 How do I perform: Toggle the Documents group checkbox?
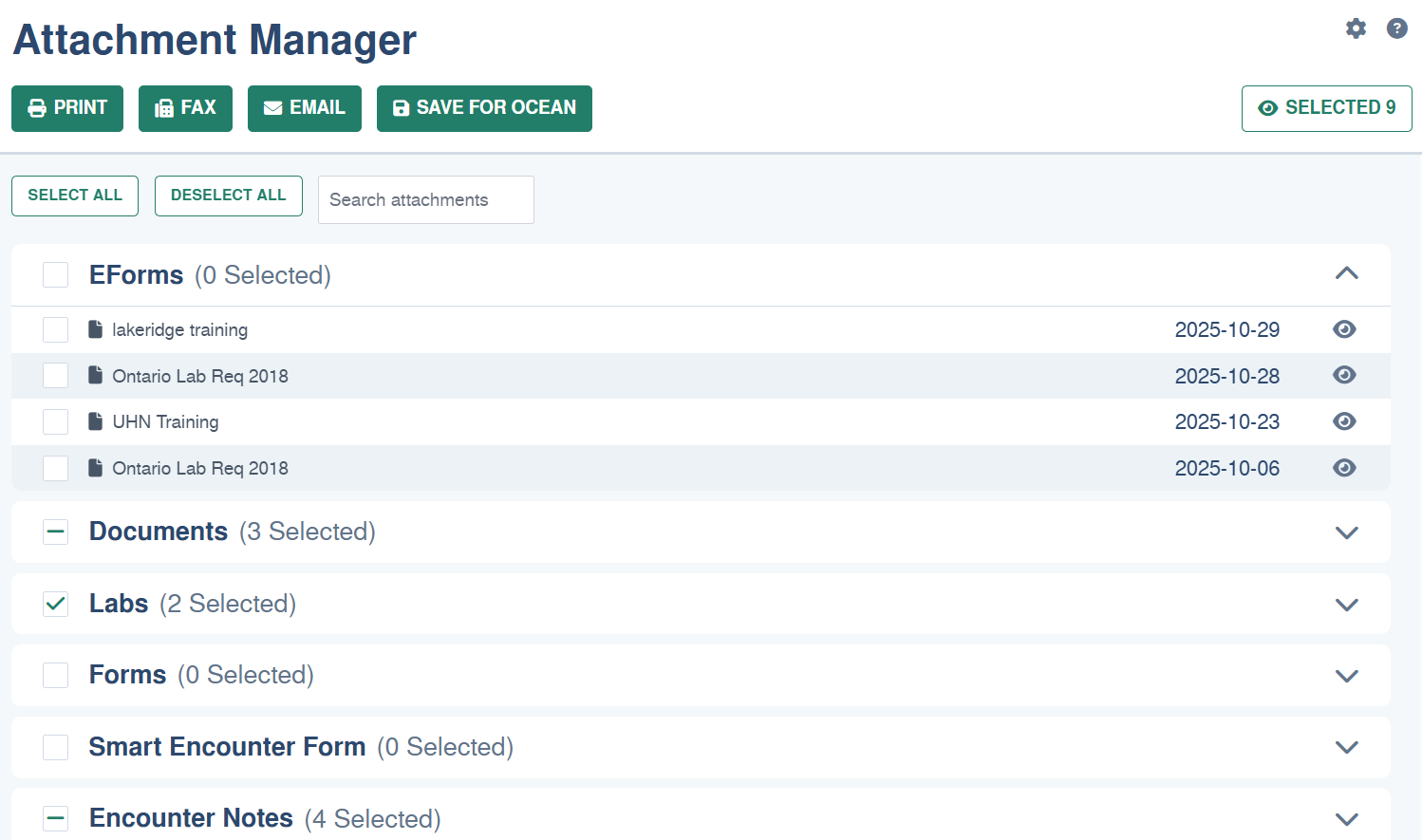pyautogui.click(x=55, y=532)
